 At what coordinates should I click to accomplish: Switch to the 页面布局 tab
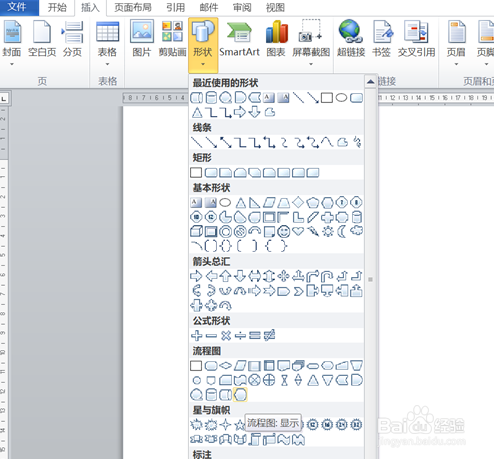(x=133, y=7)
